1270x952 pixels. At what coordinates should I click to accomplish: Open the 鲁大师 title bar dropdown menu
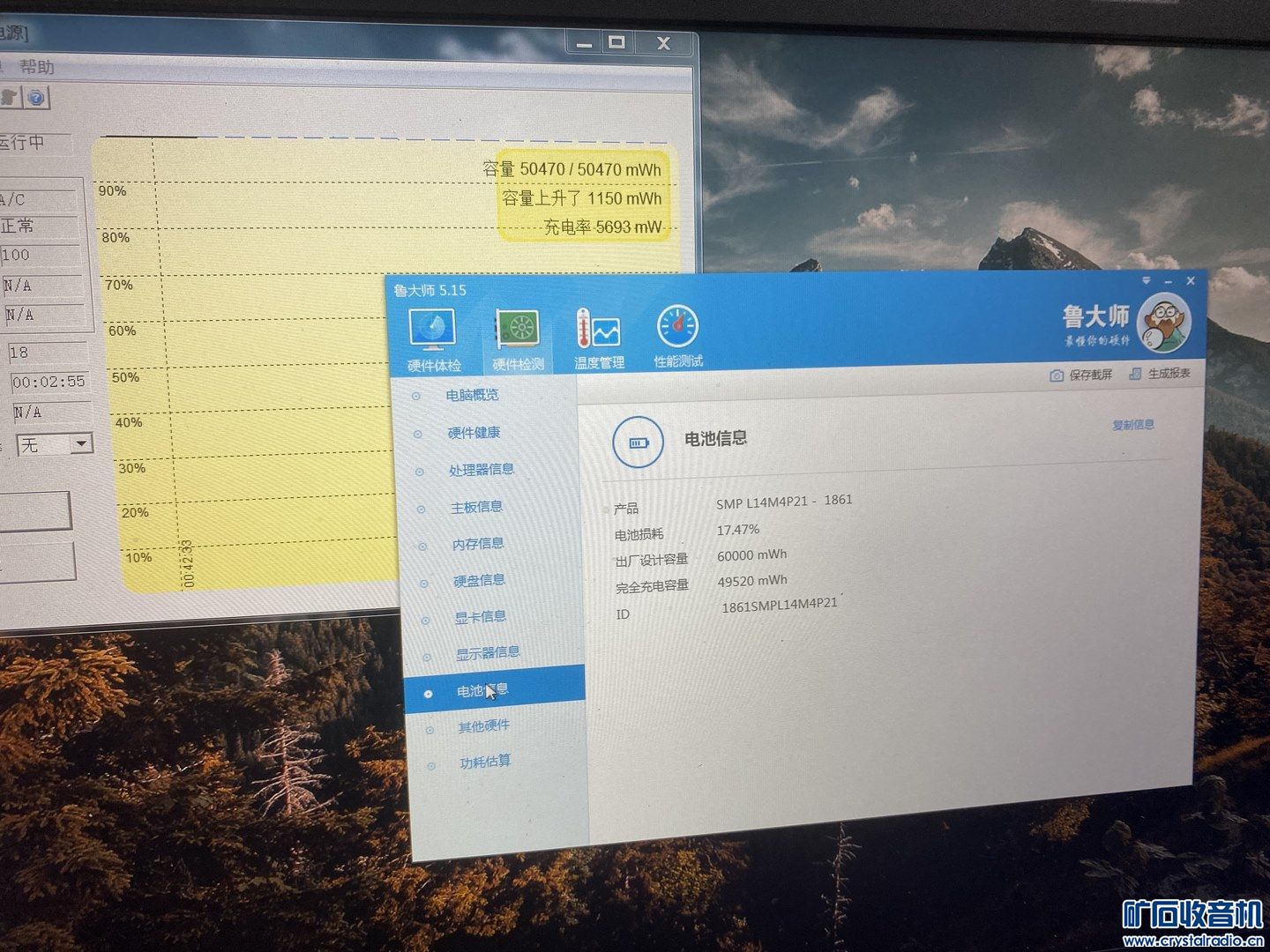pos(1146,281)
